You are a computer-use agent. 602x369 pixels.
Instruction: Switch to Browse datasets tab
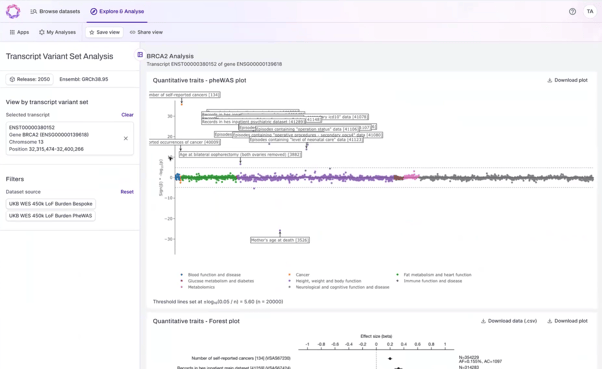(x=55, y=12)
